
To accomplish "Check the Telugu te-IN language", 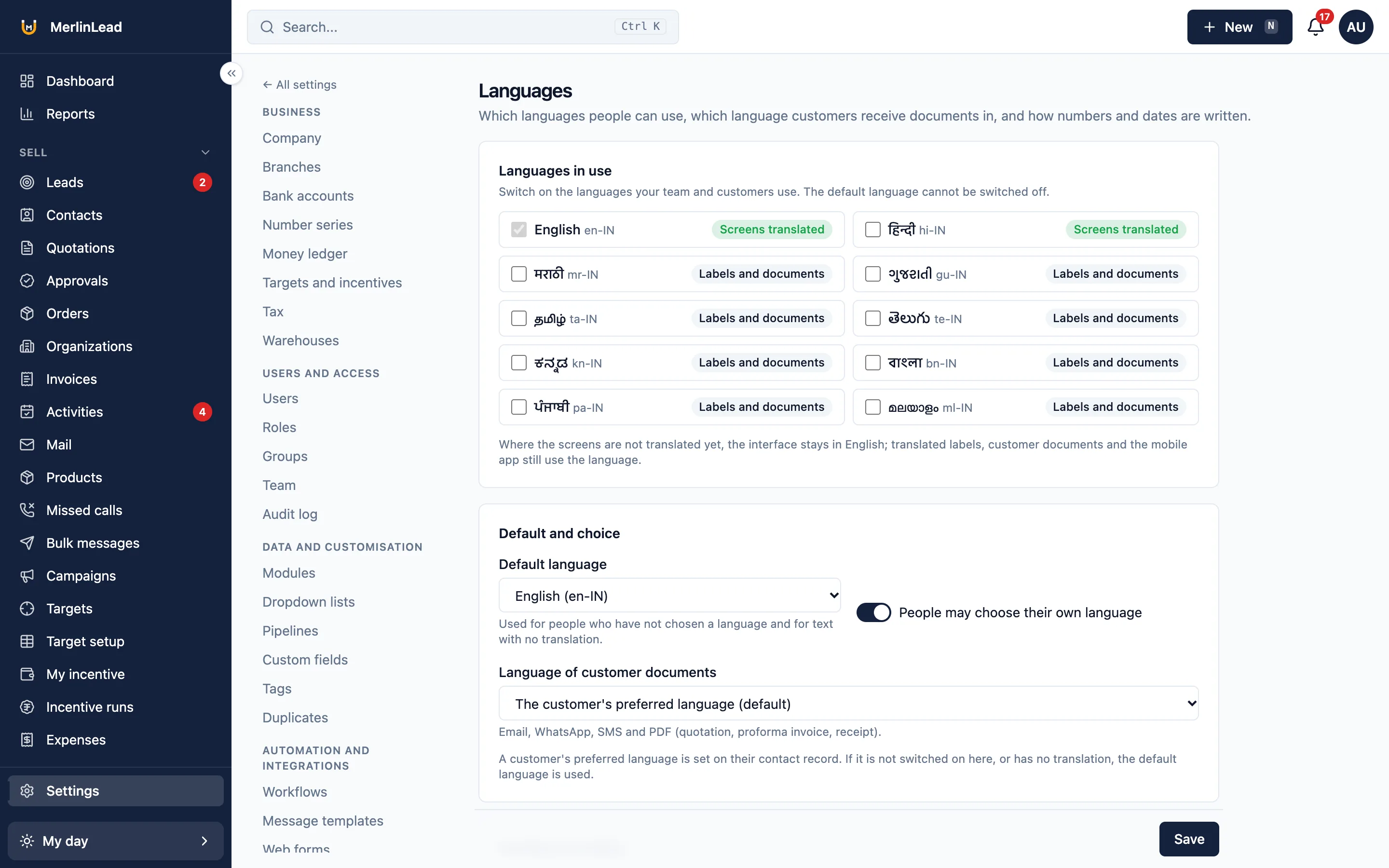I will (872, 318).
